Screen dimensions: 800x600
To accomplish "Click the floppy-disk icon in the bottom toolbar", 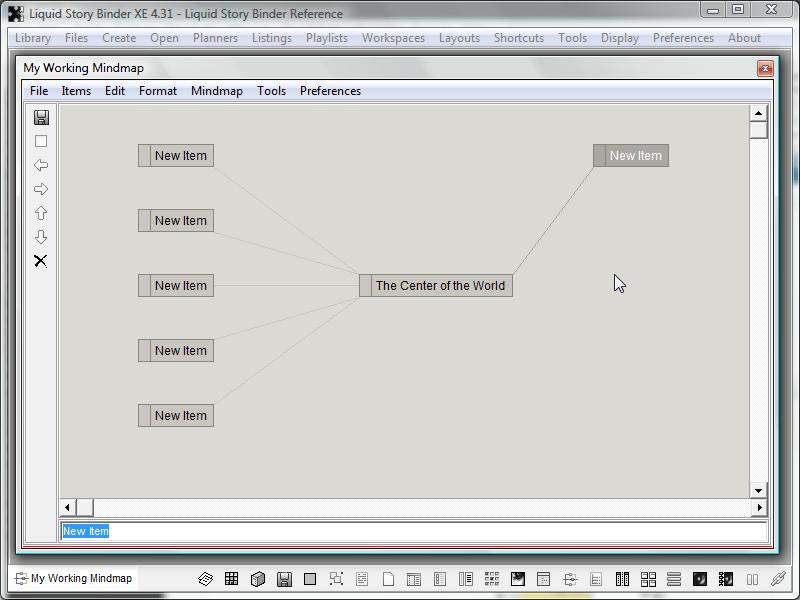I will (x=284, y=579).
